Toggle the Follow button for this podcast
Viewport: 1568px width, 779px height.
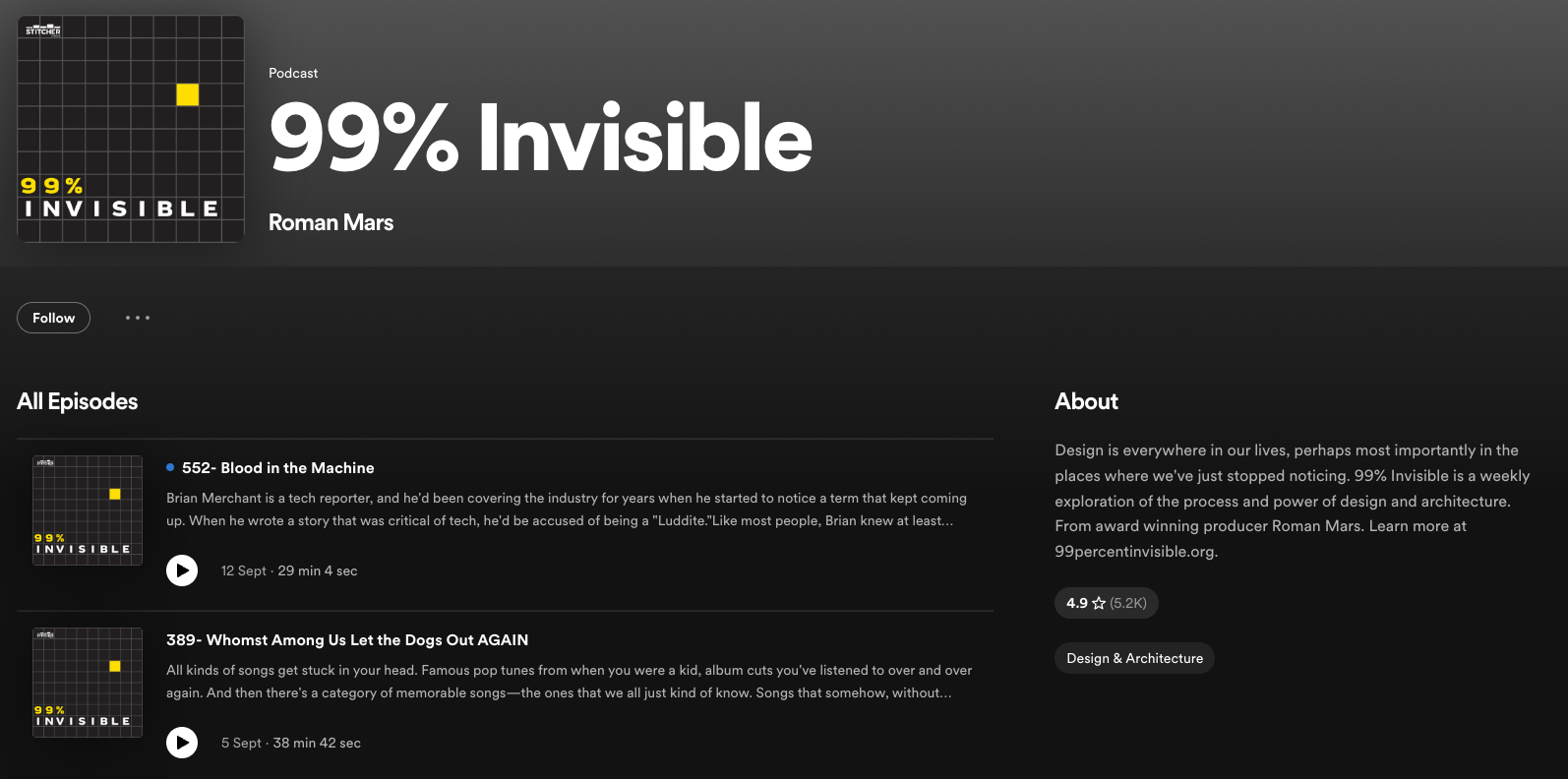pos(53,318)
